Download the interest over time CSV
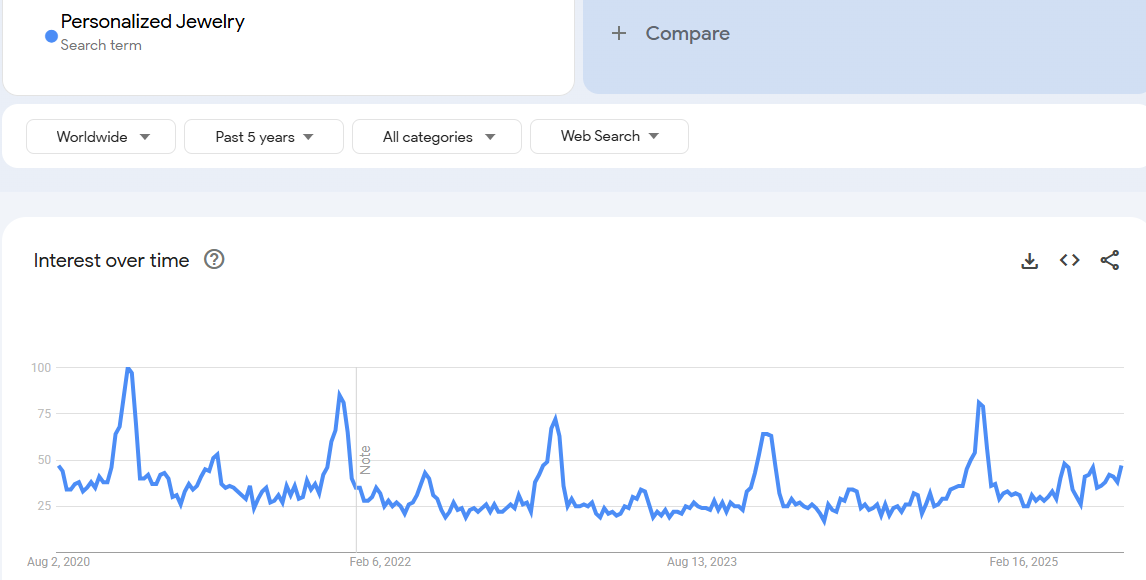This screenshot has width=1146, height=580. coord(1029,261)
